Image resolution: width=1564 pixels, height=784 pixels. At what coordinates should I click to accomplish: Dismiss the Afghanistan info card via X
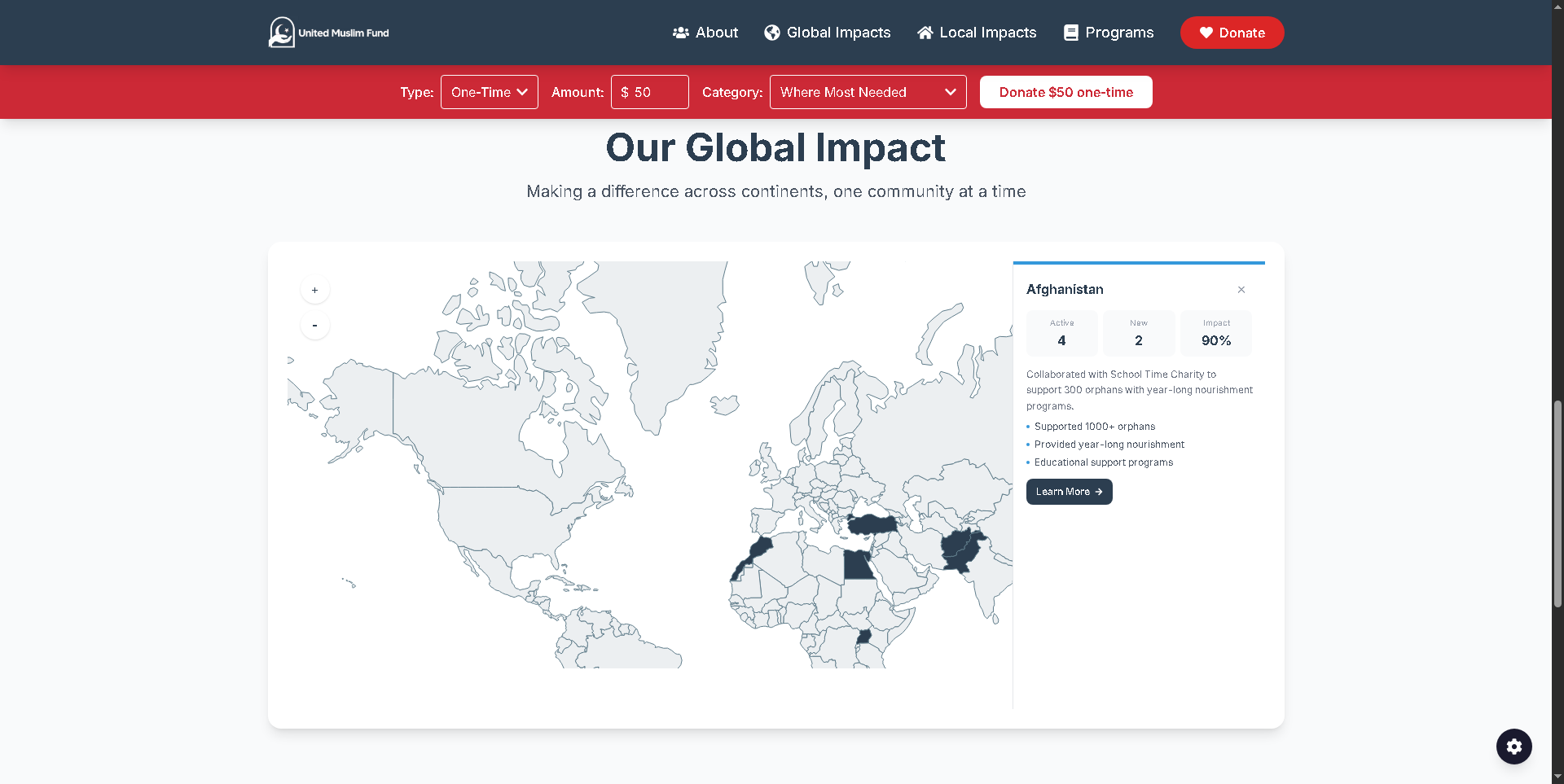pos(1241,289)
